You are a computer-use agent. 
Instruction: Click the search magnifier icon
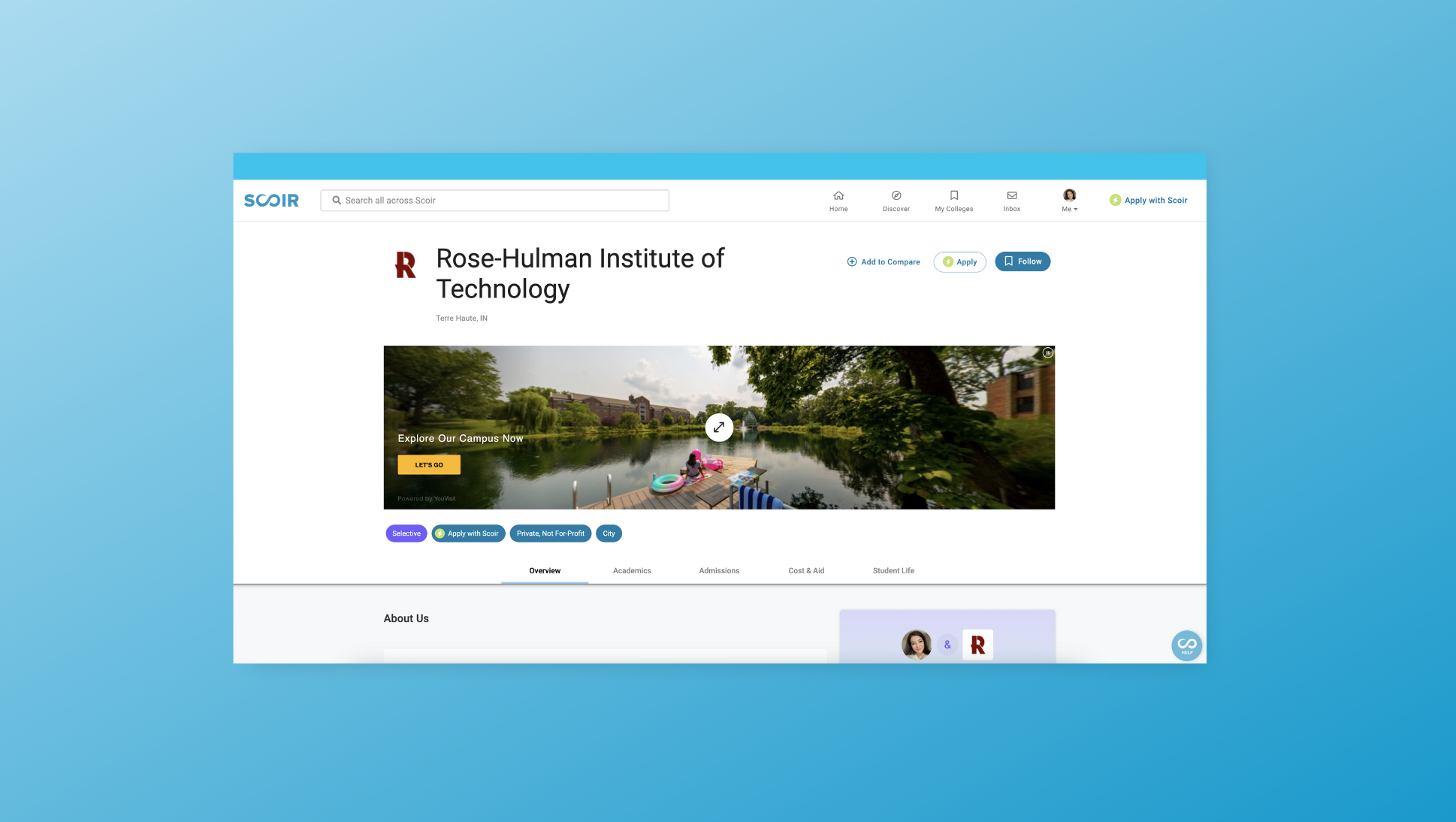coord(337,201)
